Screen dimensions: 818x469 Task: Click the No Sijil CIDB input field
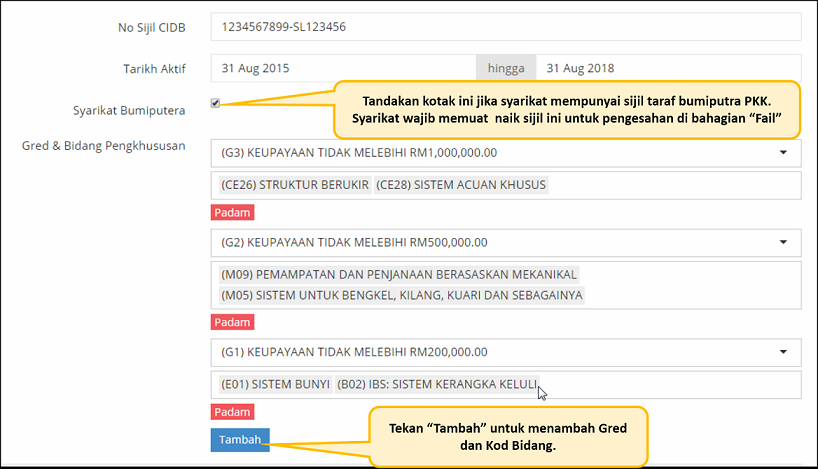[x=505, y=27]
